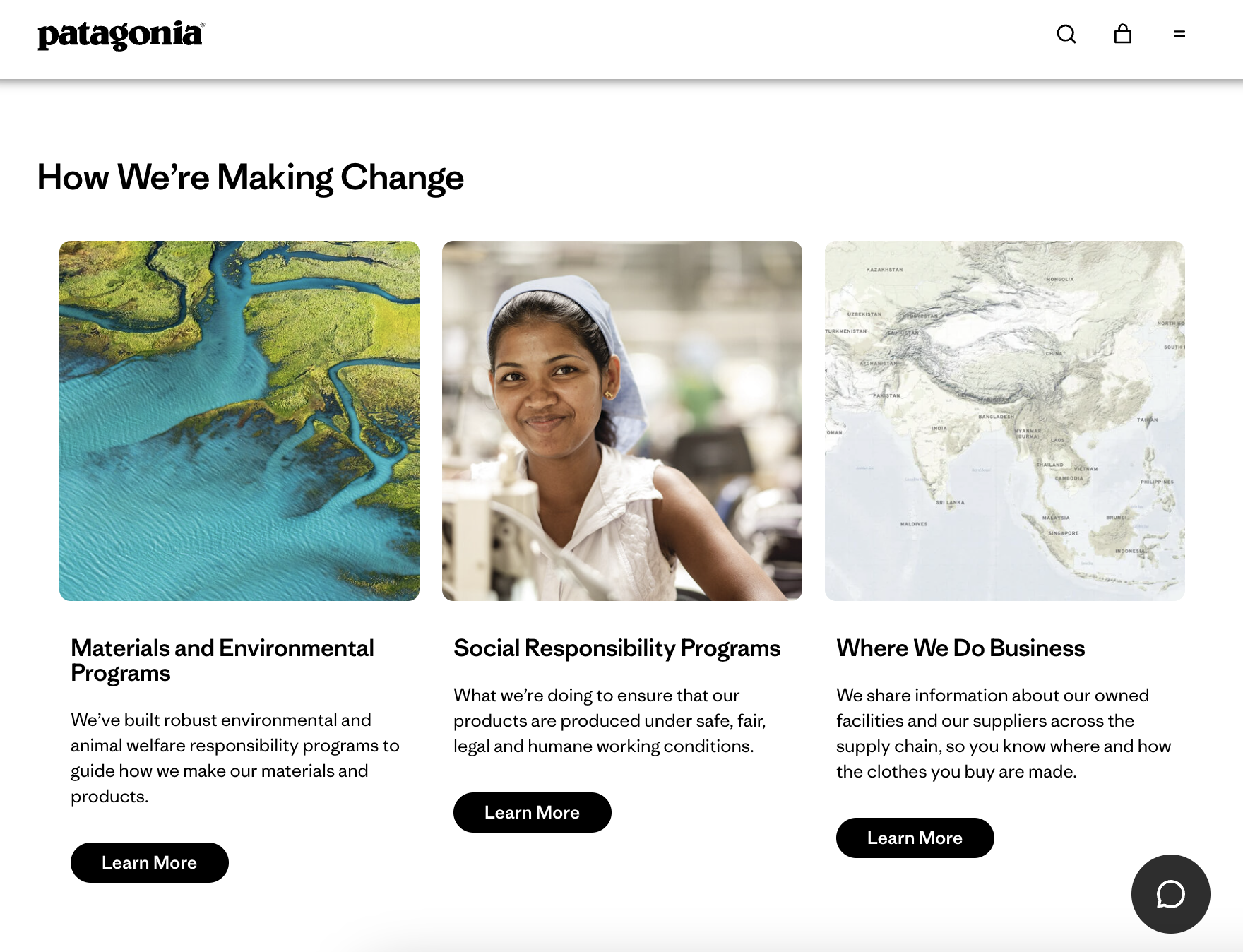This screenshot has width=1243, height=952.
Task: Click the aerial wetlands river image
Action: [x=239, y=421]
